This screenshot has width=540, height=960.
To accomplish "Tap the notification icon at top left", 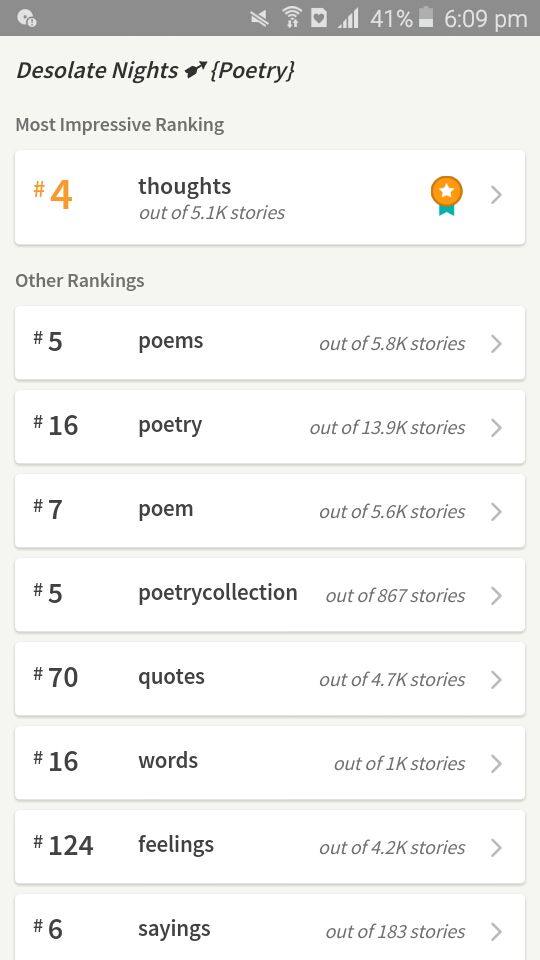I will [x=26, y=18].
